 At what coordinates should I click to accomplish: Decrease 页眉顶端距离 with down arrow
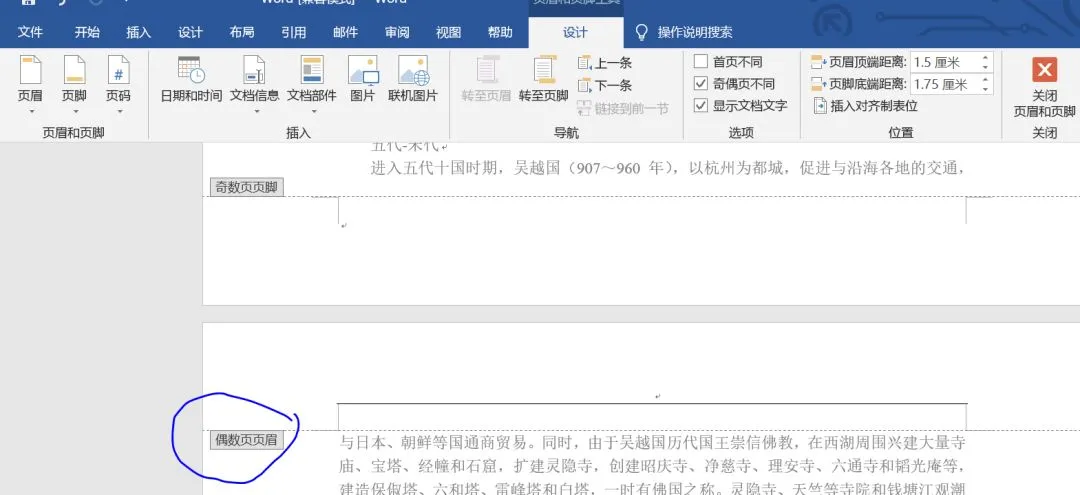tap(986, 67)
